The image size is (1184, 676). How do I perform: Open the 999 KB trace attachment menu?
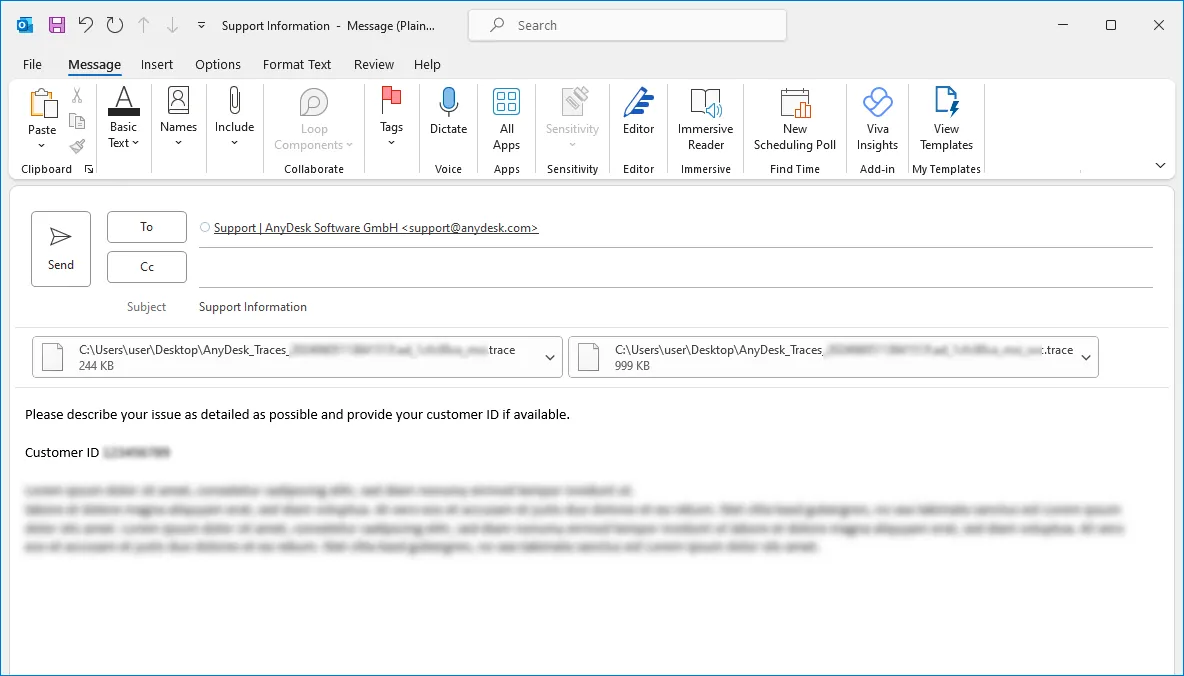point(1085,357)
